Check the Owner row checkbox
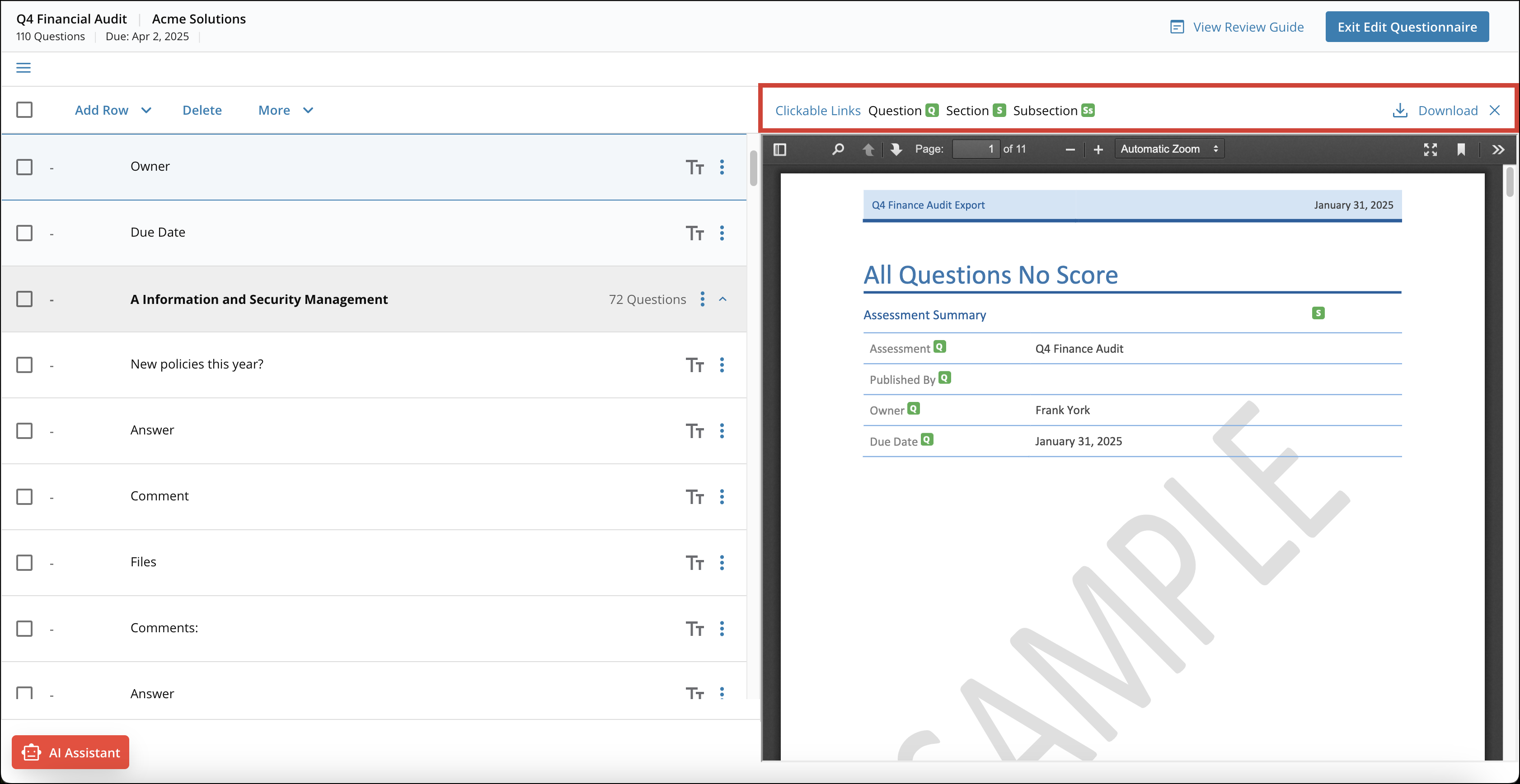 [24, 167]
